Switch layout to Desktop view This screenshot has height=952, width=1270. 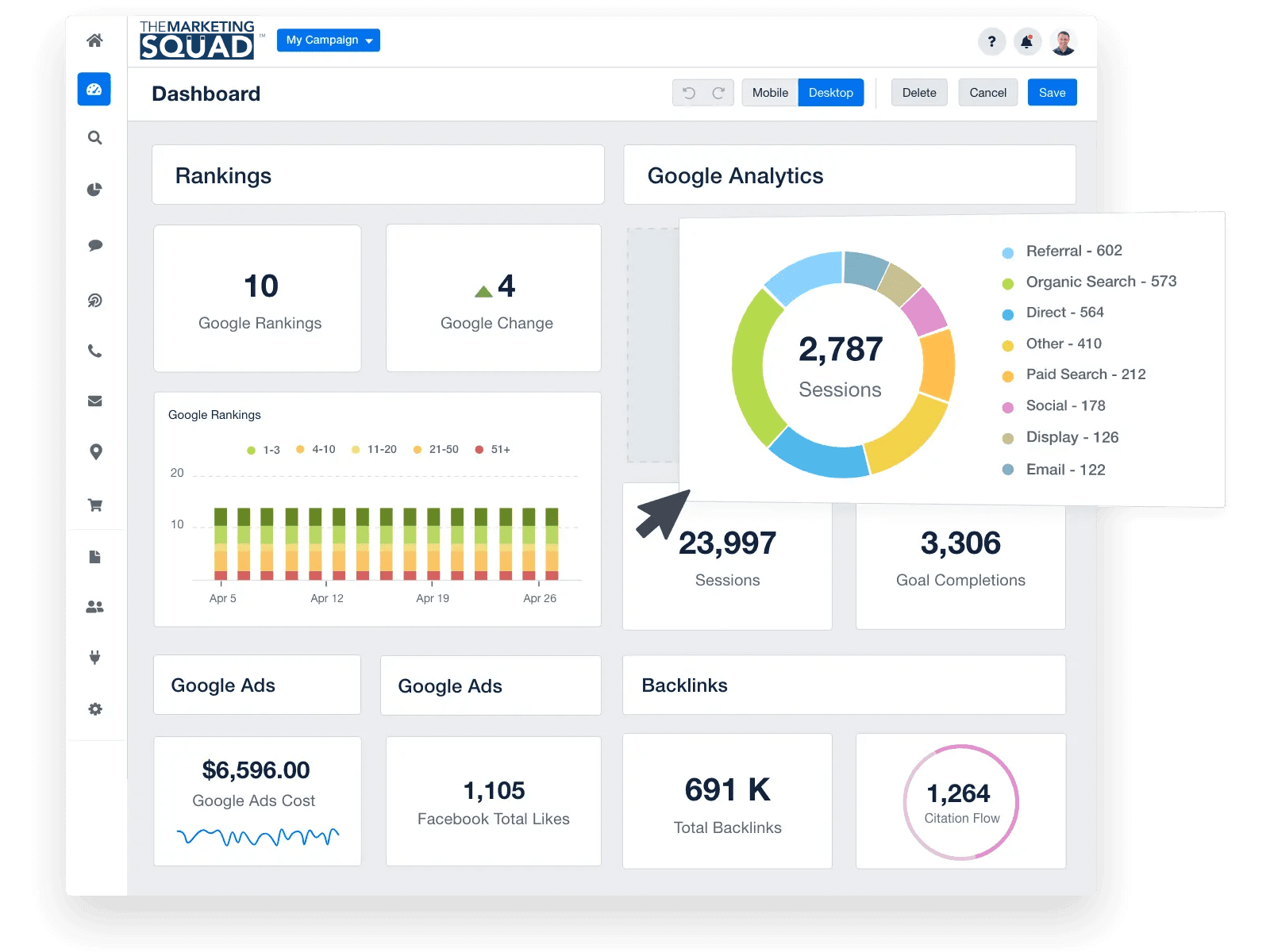coord(830,93)
